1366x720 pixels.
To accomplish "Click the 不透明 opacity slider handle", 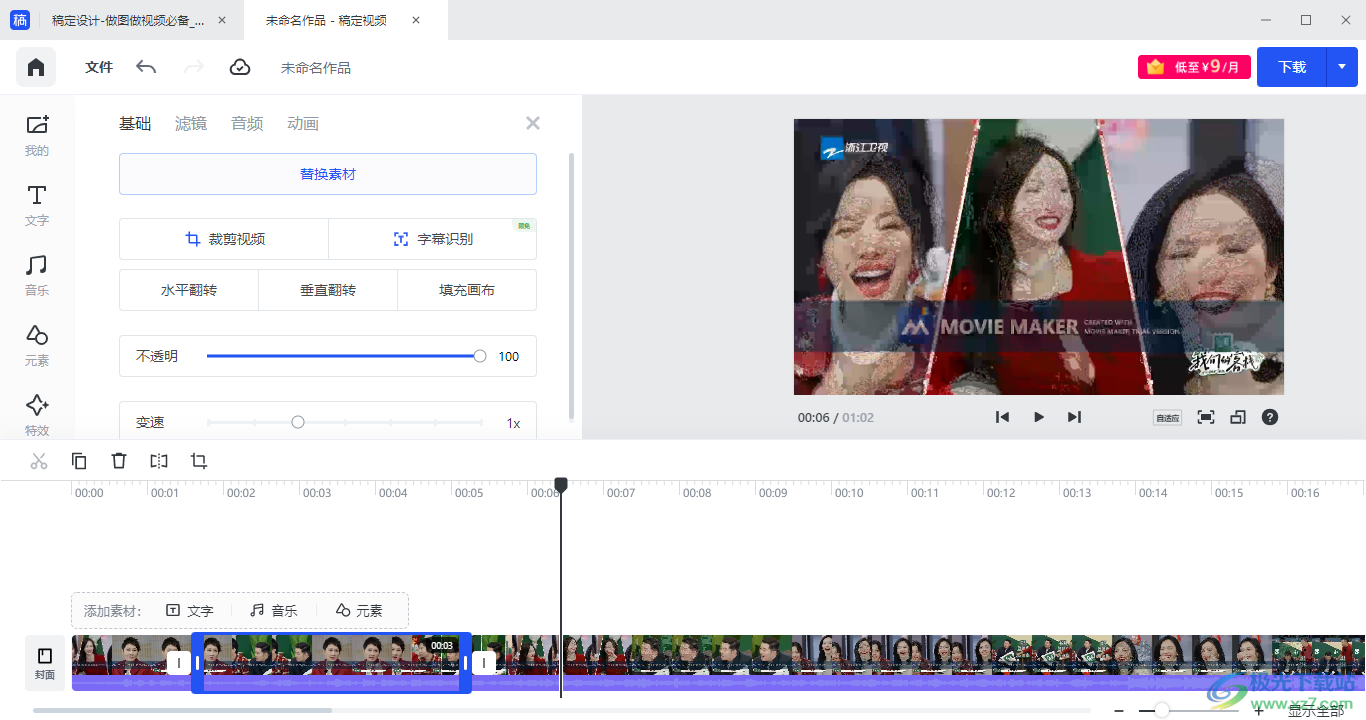I will click(480, 356).
